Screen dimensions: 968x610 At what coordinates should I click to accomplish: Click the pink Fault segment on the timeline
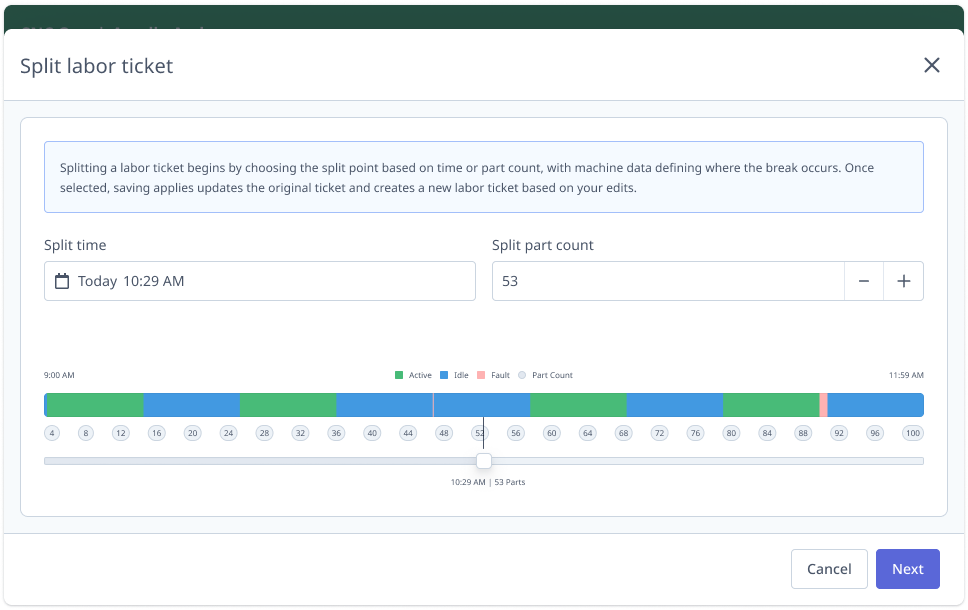[x=824, y=404]
